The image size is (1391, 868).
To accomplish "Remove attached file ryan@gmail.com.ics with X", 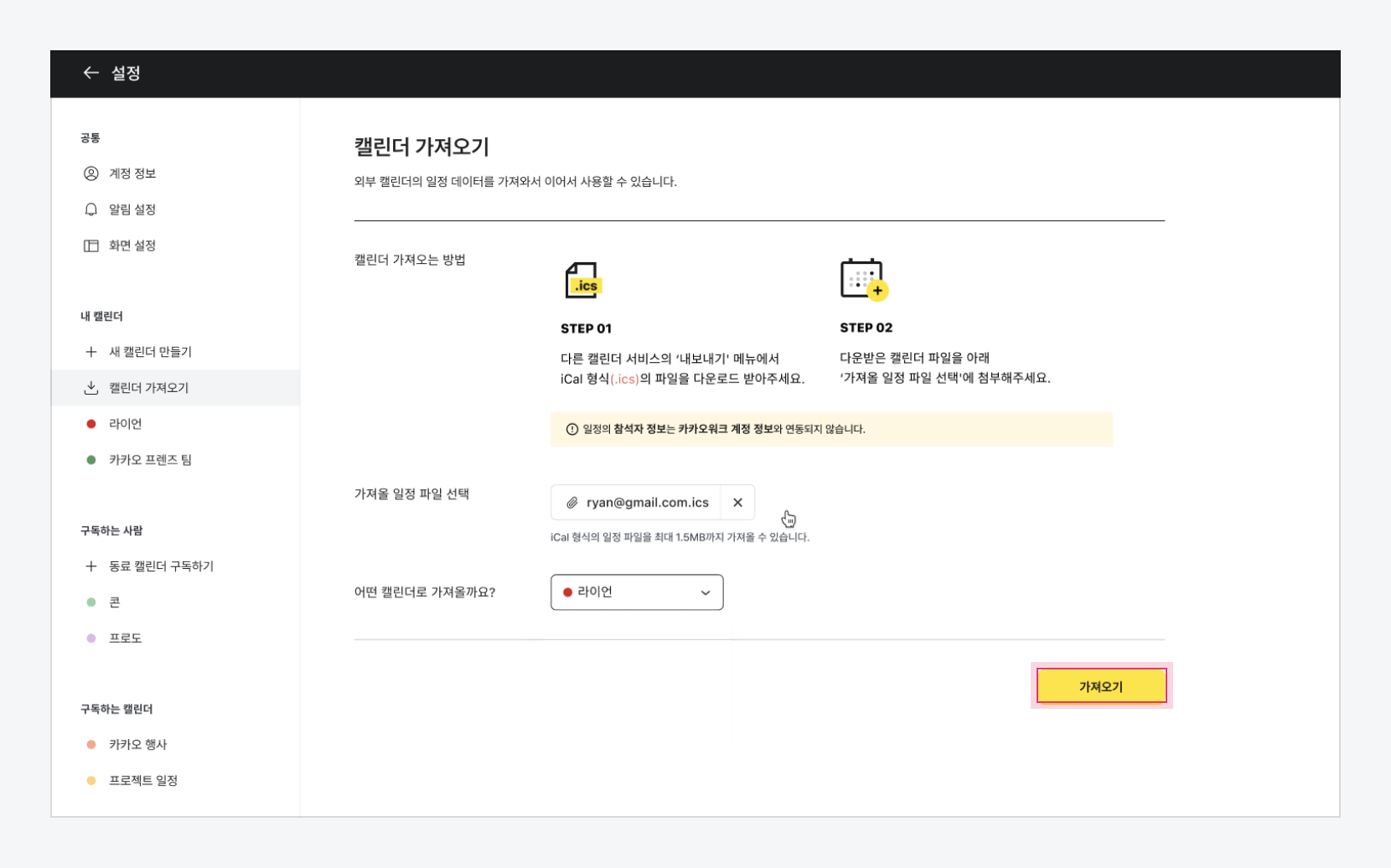I will pos(737,503).
